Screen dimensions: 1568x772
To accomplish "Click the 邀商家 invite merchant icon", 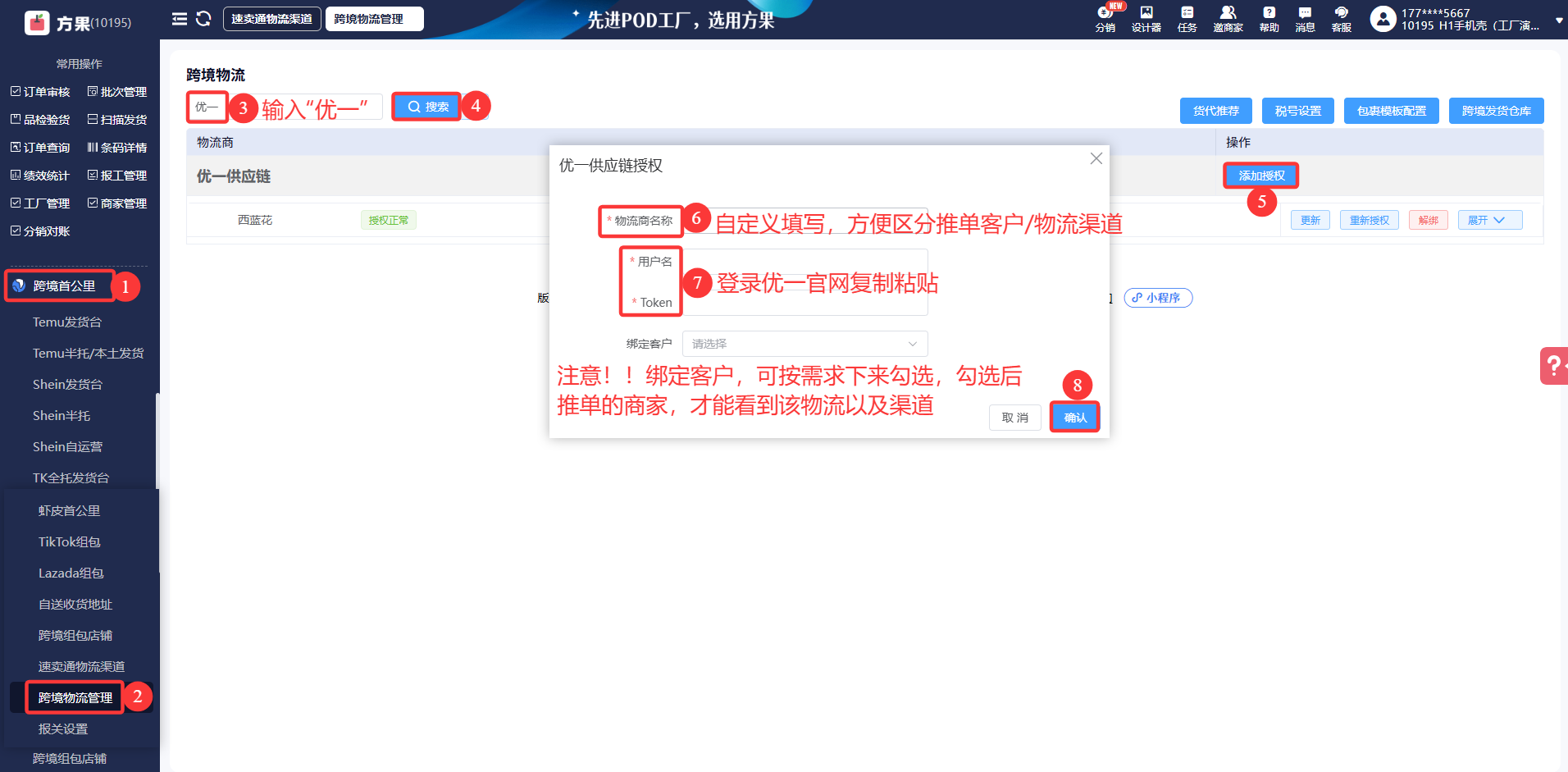I will [1228, 19].
